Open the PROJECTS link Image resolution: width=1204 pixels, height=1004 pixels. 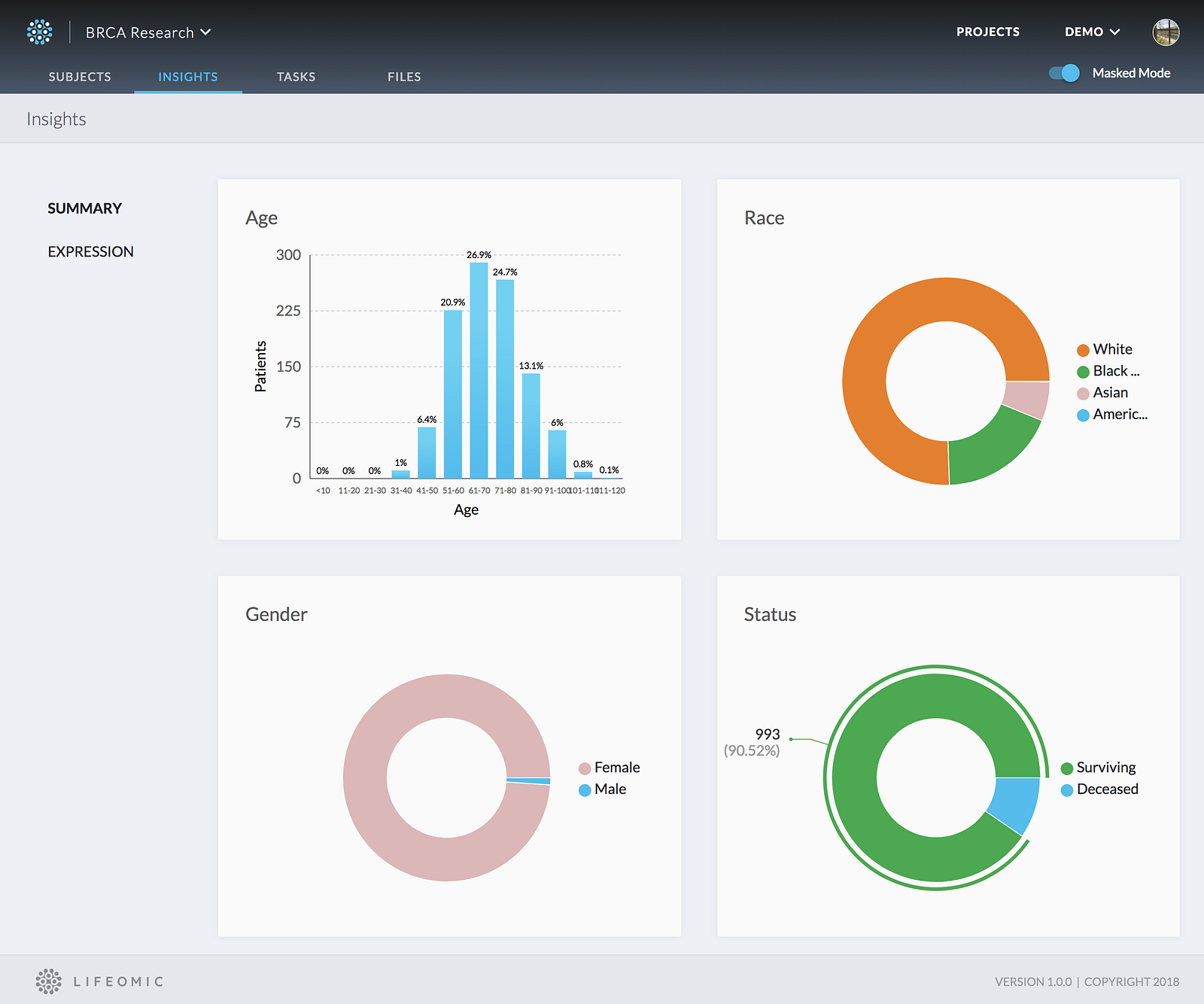point(988,32)
